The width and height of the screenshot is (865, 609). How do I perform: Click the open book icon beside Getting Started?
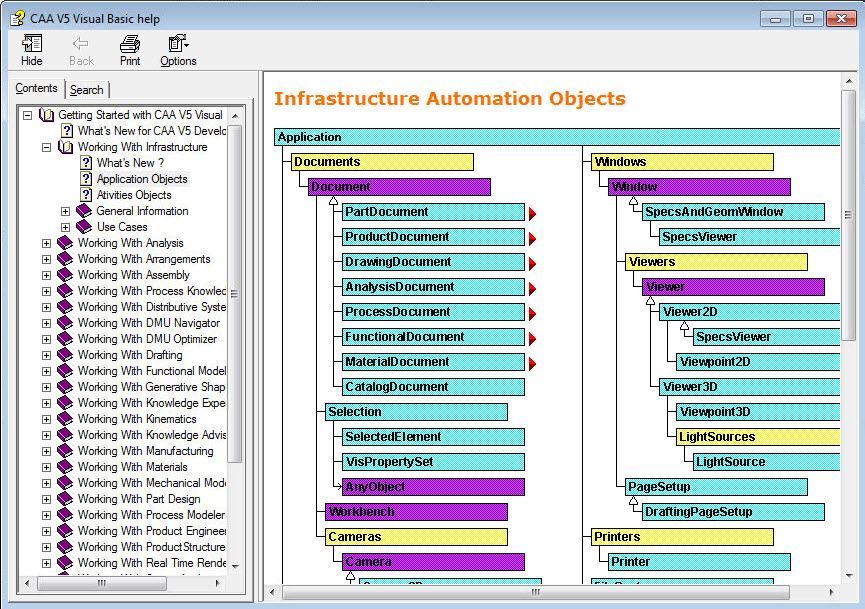click(46, 115)
